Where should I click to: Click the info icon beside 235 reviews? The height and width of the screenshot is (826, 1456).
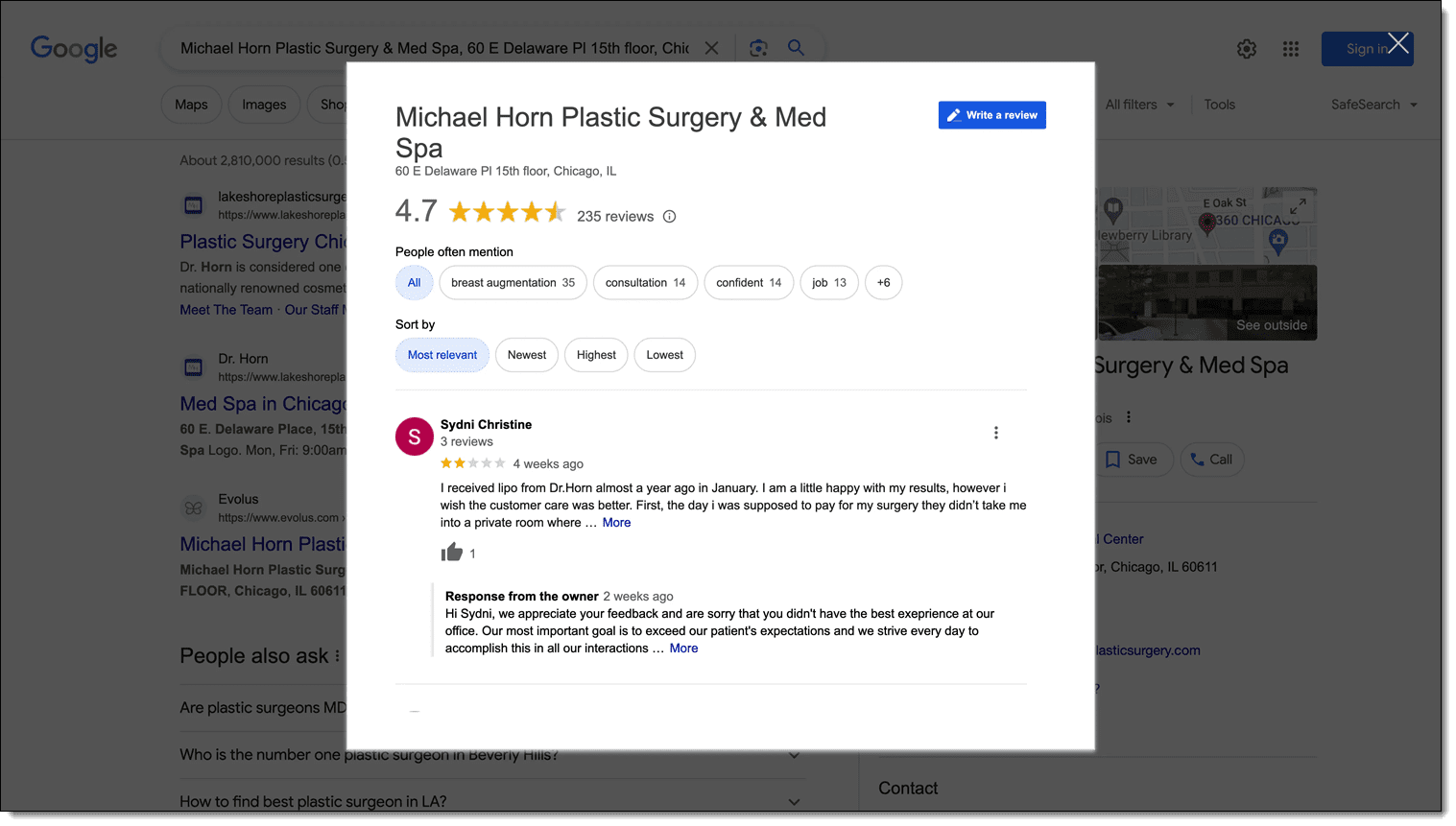669,216
